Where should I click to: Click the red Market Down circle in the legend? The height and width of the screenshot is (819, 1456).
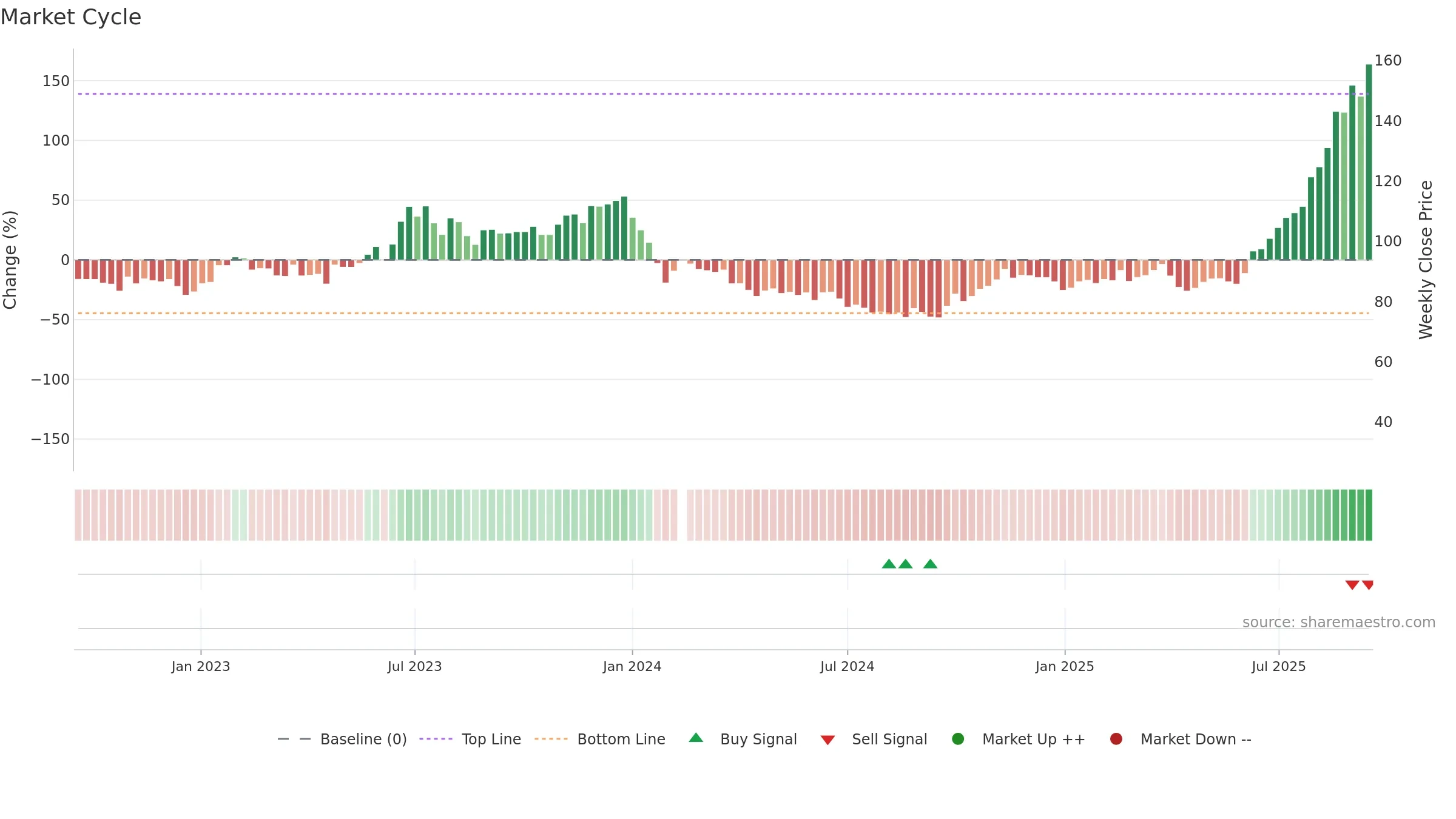coord(1116,739)
